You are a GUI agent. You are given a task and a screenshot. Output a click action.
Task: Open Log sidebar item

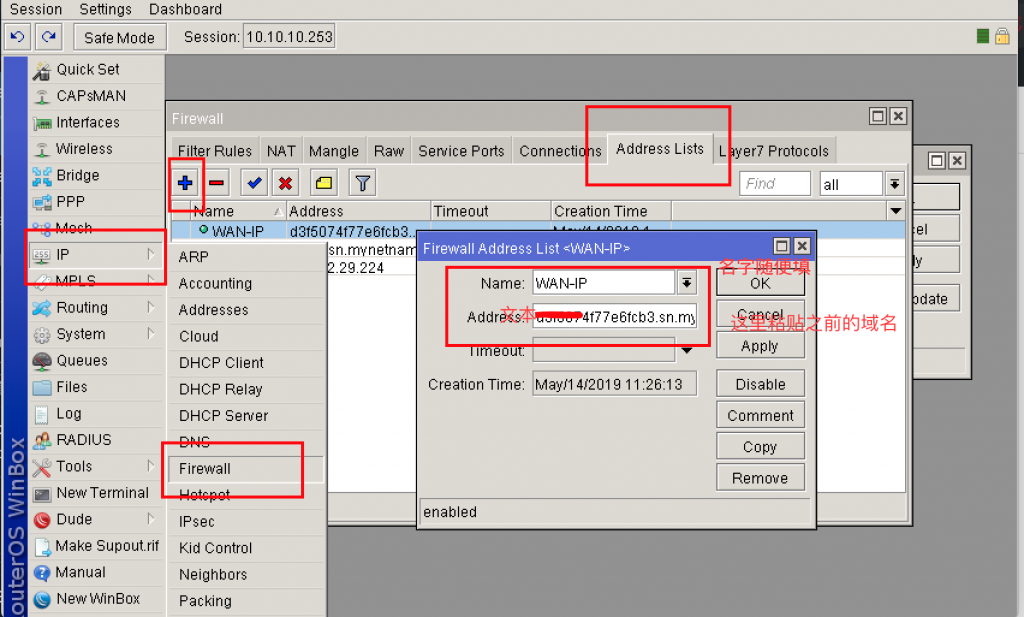point(95,413)
